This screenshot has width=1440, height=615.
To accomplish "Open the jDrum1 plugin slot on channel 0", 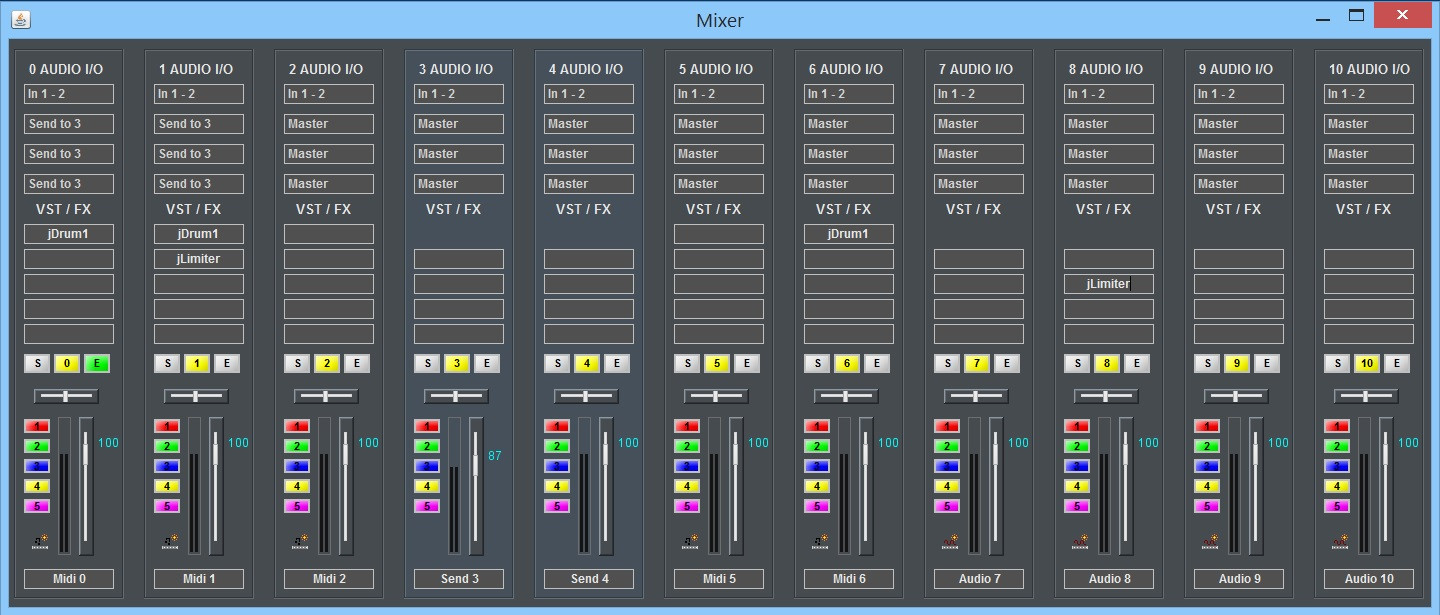I will click(69, 234).
